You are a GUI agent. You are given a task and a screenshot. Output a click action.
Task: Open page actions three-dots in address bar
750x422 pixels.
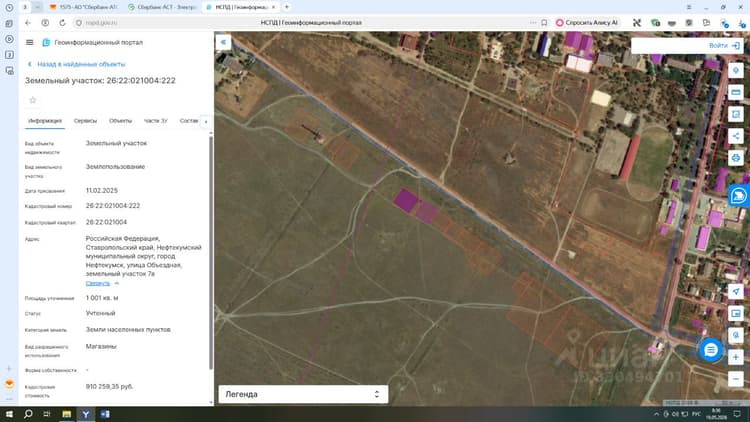point(533,22)
